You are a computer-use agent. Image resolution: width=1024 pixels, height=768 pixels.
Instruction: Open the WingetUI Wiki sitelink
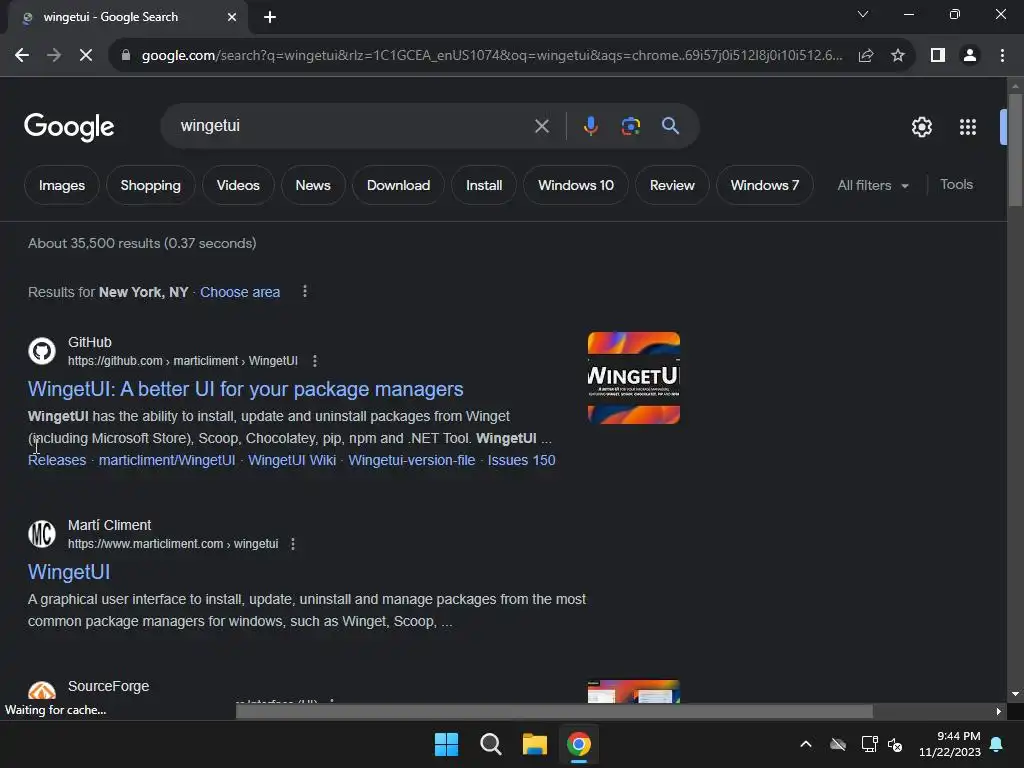[x=292, y=460]
